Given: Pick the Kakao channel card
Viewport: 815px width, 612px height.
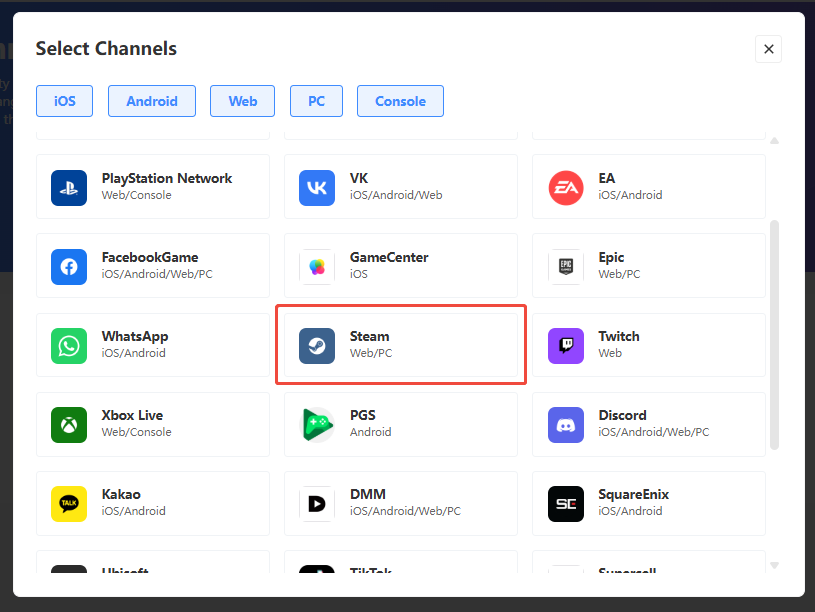Looking at the screenshot, I should (152, 503).
